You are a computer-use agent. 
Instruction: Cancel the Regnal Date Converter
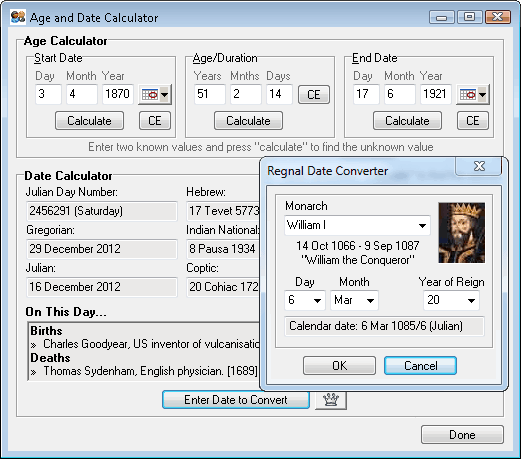pyautogui.click(x=420, y=366)
